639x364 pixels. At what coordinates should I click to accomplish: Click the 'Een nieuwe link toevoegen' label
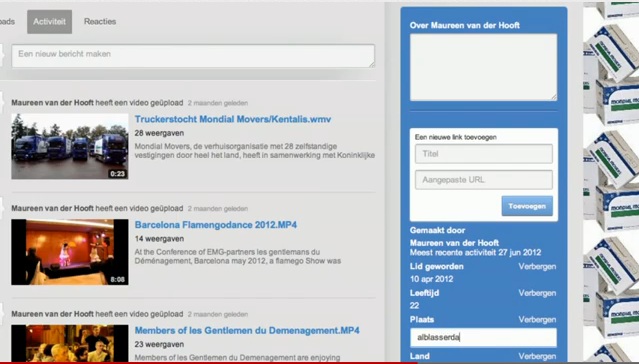(x=456, y=137)
